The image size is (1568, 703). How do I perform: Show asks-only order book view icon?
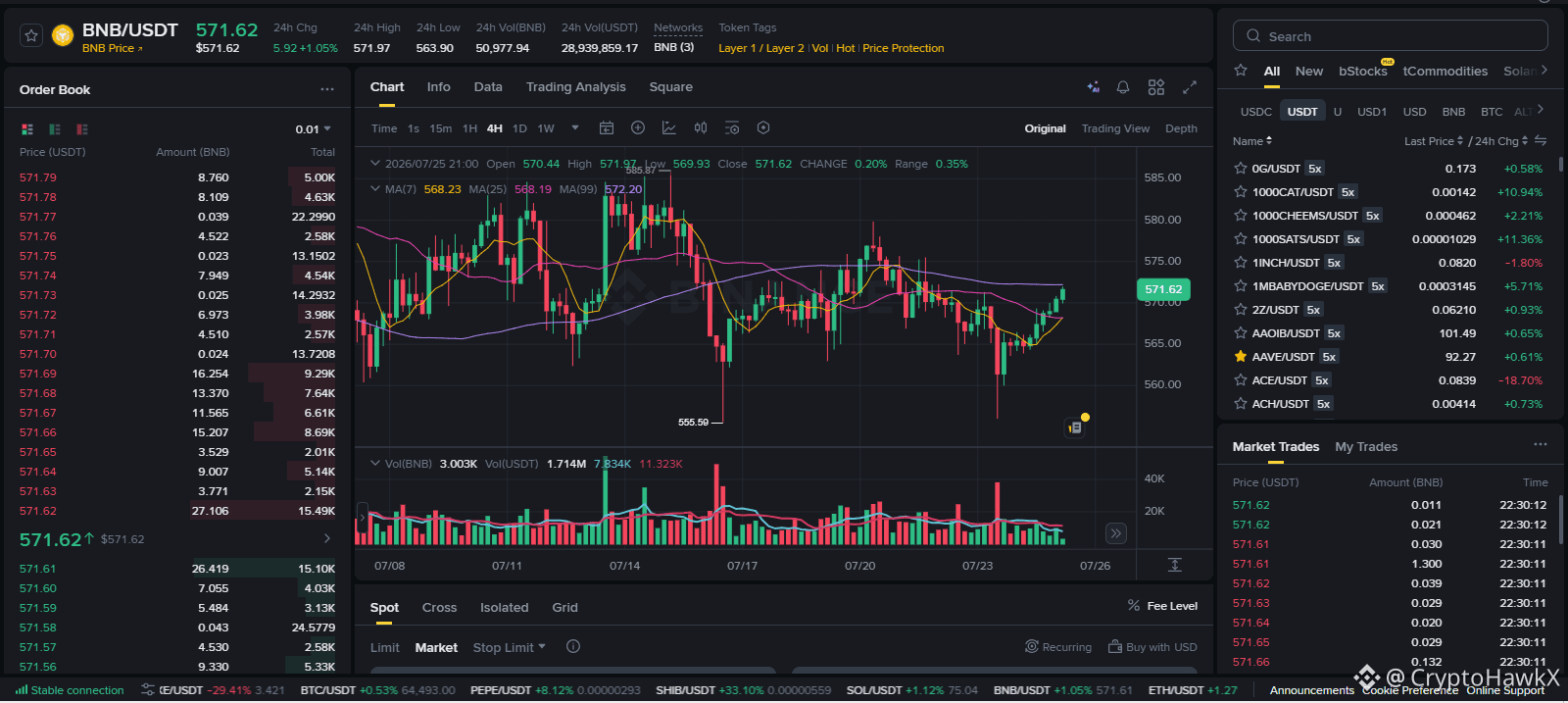click(x=82, y=129)
